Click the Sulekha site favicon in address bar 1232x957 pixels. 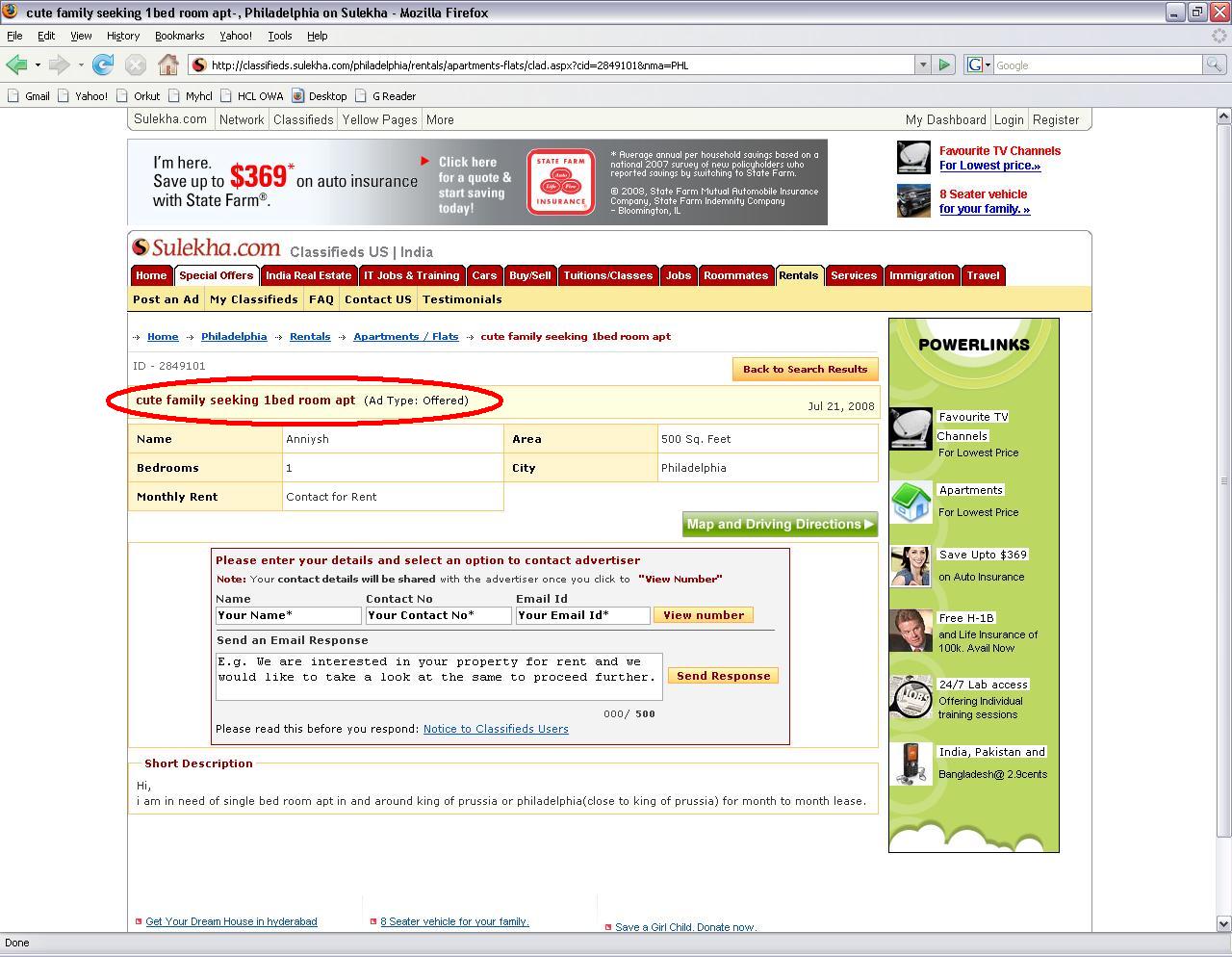[x=200, y=65]
